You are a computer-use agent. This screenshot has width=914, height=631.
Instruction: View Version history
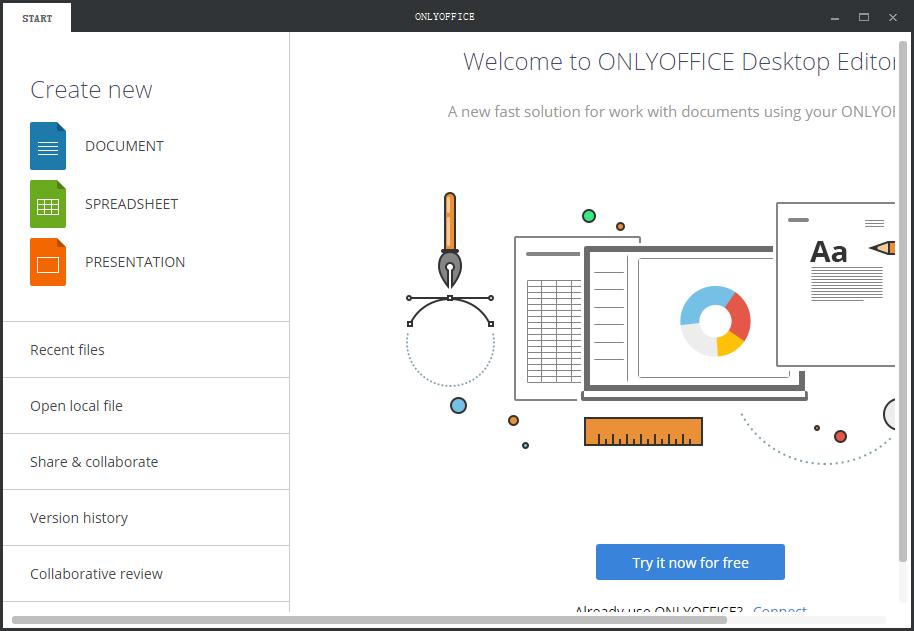point(79,518)
